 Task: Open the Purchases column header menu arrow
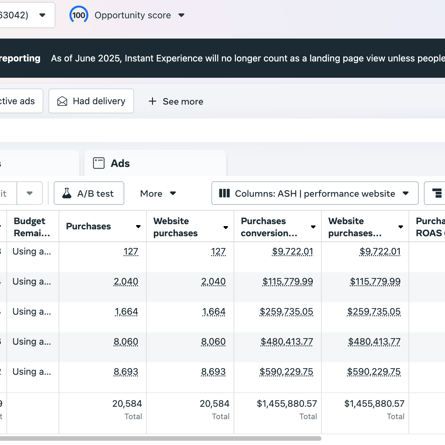click(x=138, y=227)
